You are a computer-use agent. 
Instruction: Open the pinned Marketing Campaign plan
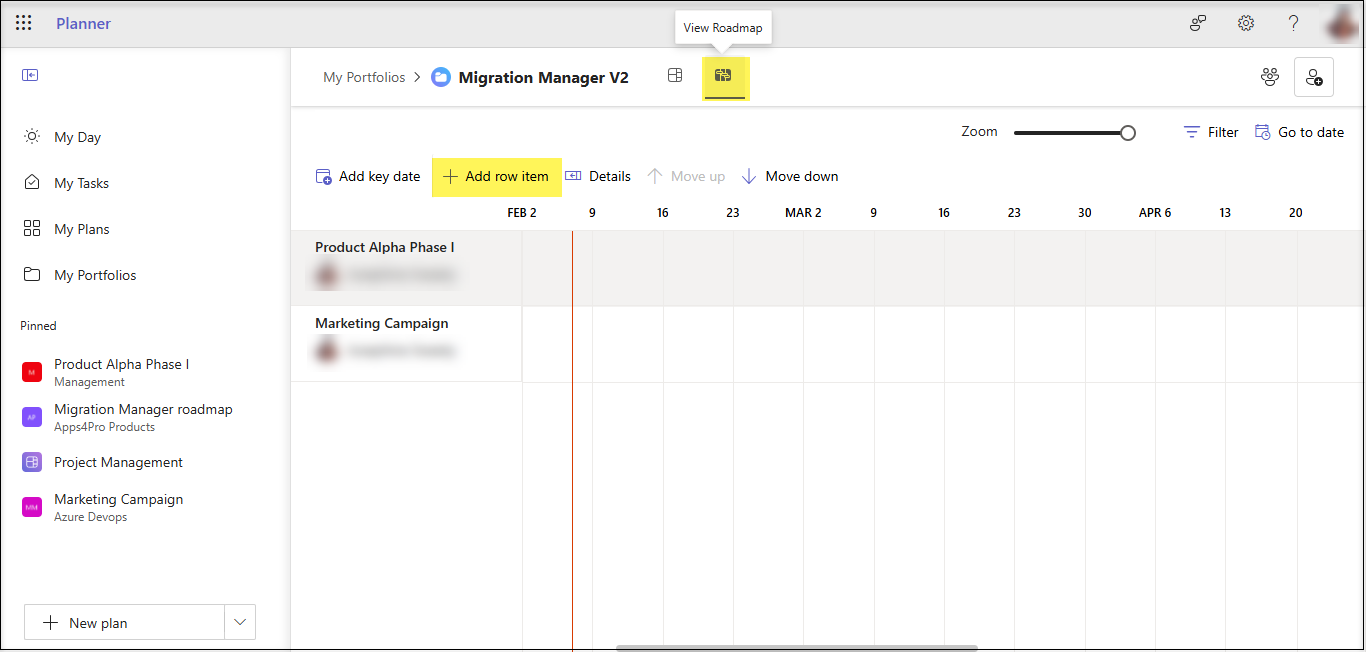pos(118,499)
